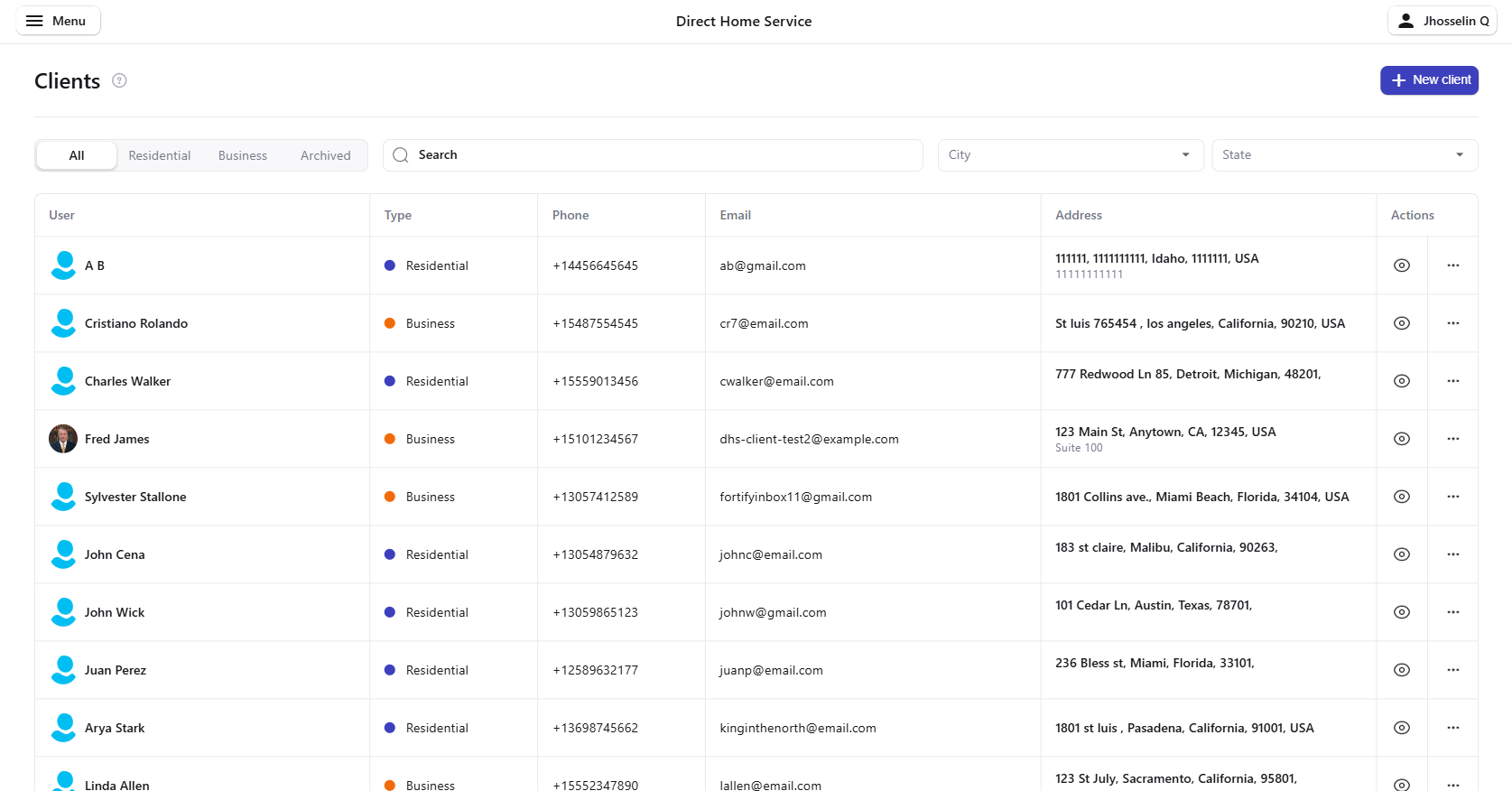Open more actions for Arya Stark
This screenshot has height=791, width=1512.
(x=1452, y=728)
